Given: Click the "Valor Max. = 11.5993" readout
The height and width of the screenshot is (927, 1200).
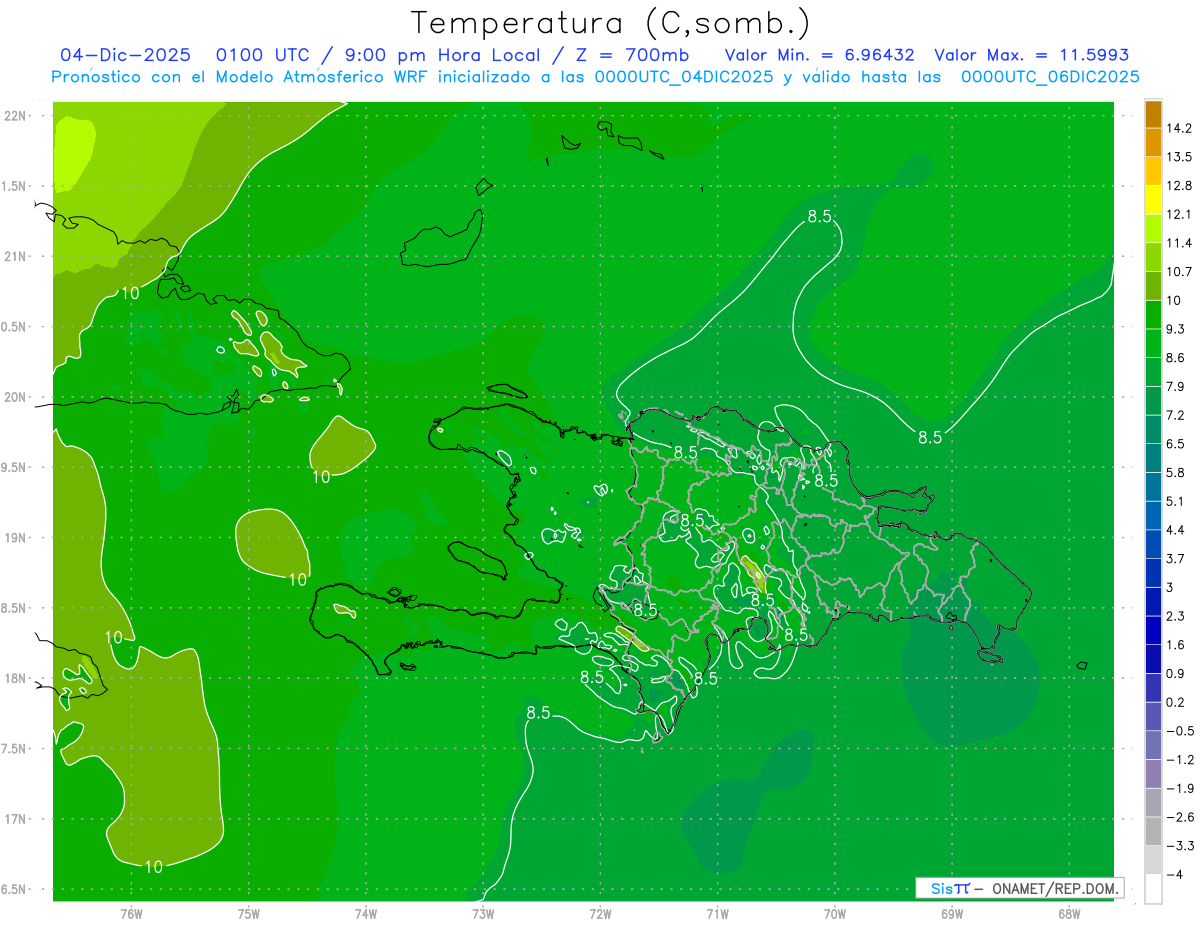Looking at the screenshot, I should tap(1031, 55).
